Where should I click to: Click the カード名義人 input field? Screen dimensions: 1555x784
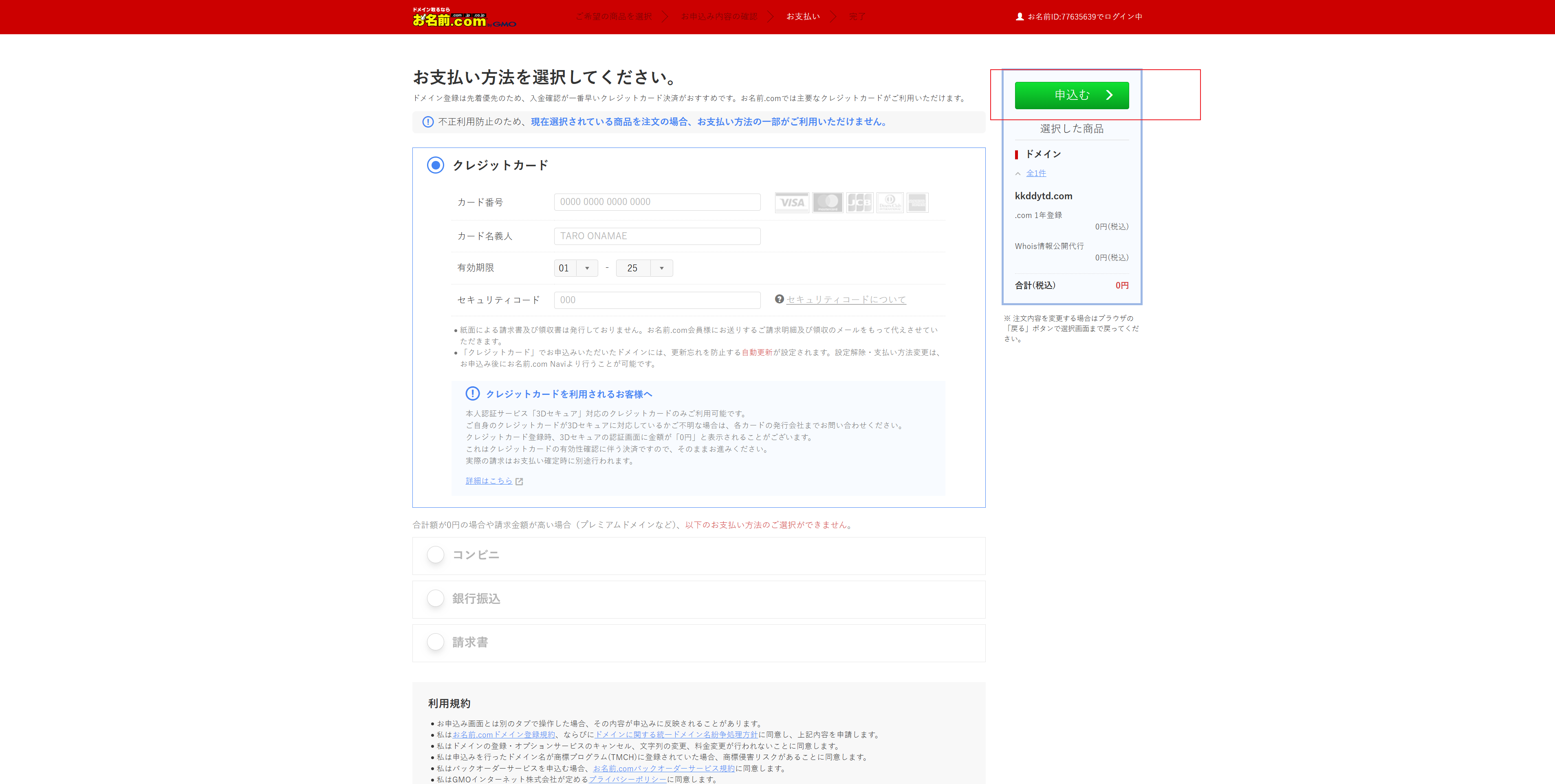(x=657, y=236)
